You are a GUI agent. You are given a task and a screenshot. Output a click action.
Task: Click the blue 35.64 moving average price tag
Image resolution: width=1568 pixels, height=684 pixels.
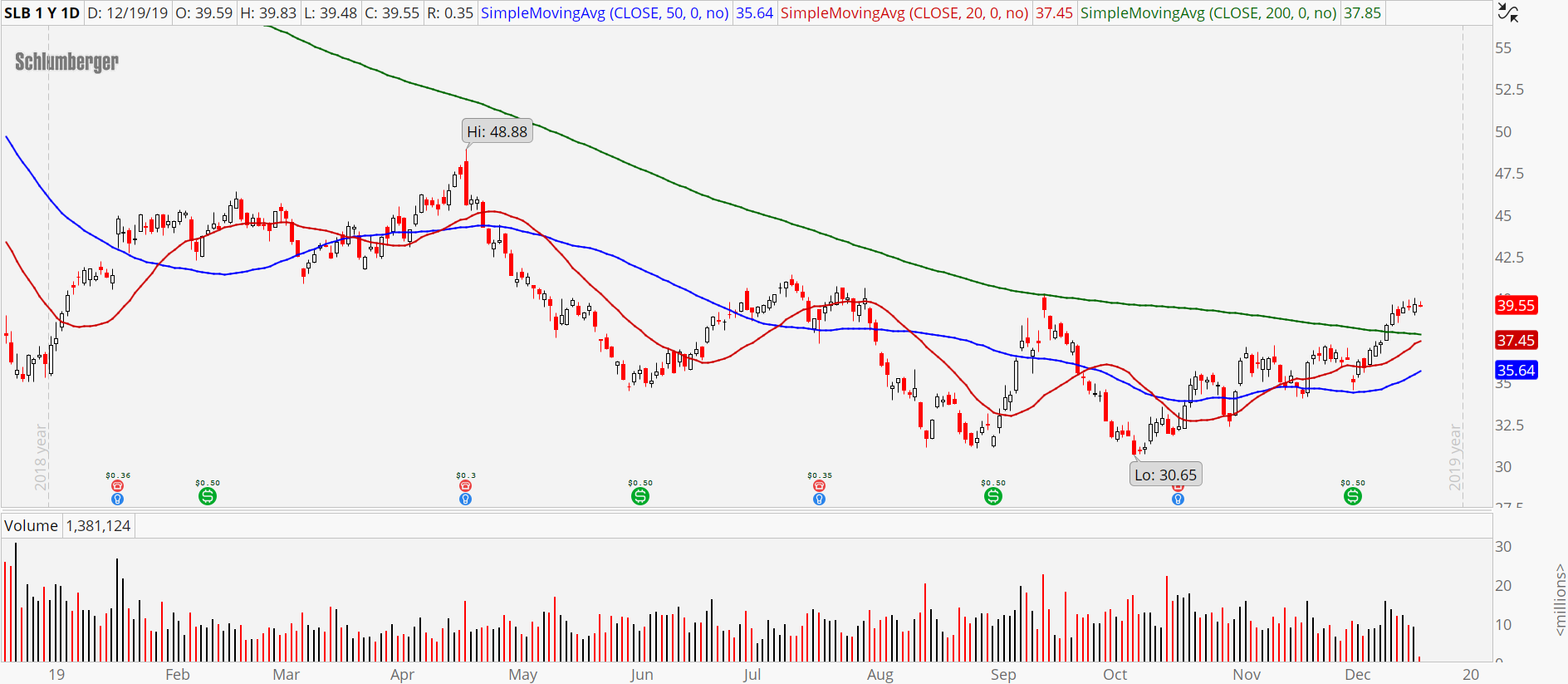pos(1516,370)
